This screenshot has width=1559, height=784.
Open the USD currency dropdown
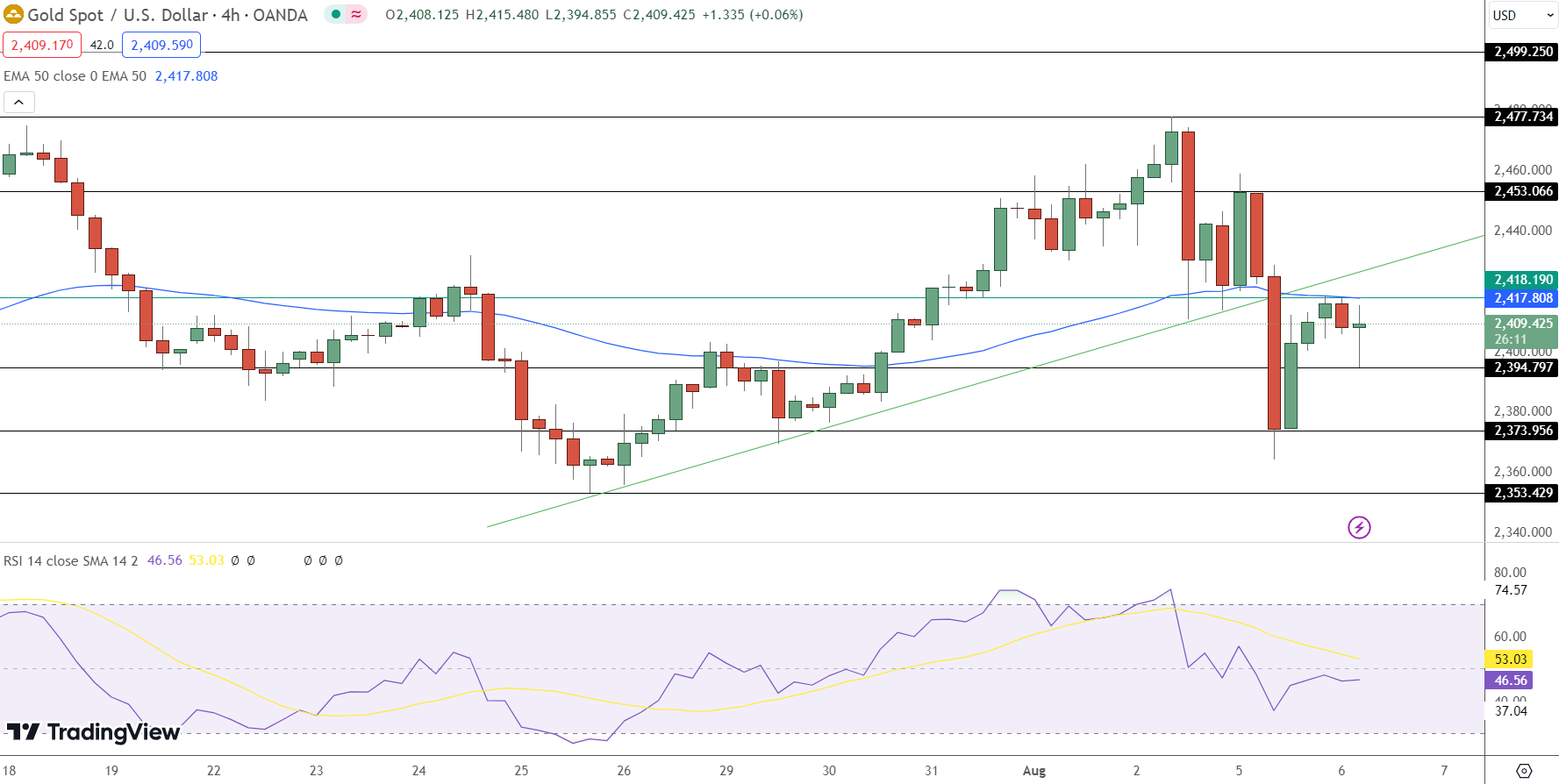(x=1522, y=15)
